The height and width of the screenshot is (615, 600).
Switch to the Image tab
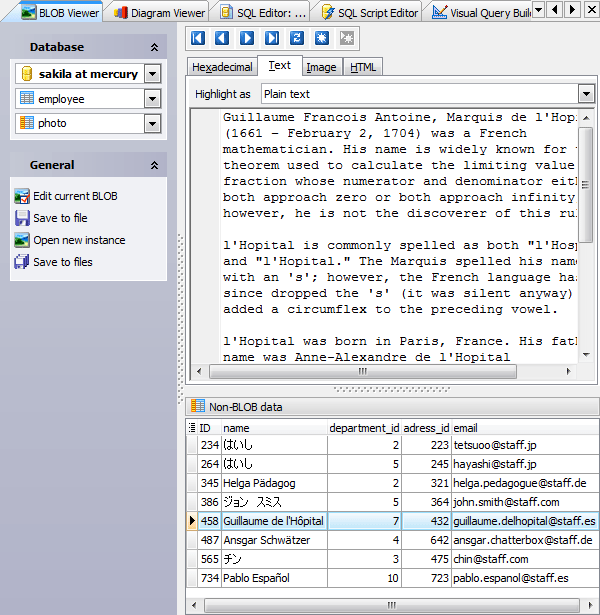[321, 67]
